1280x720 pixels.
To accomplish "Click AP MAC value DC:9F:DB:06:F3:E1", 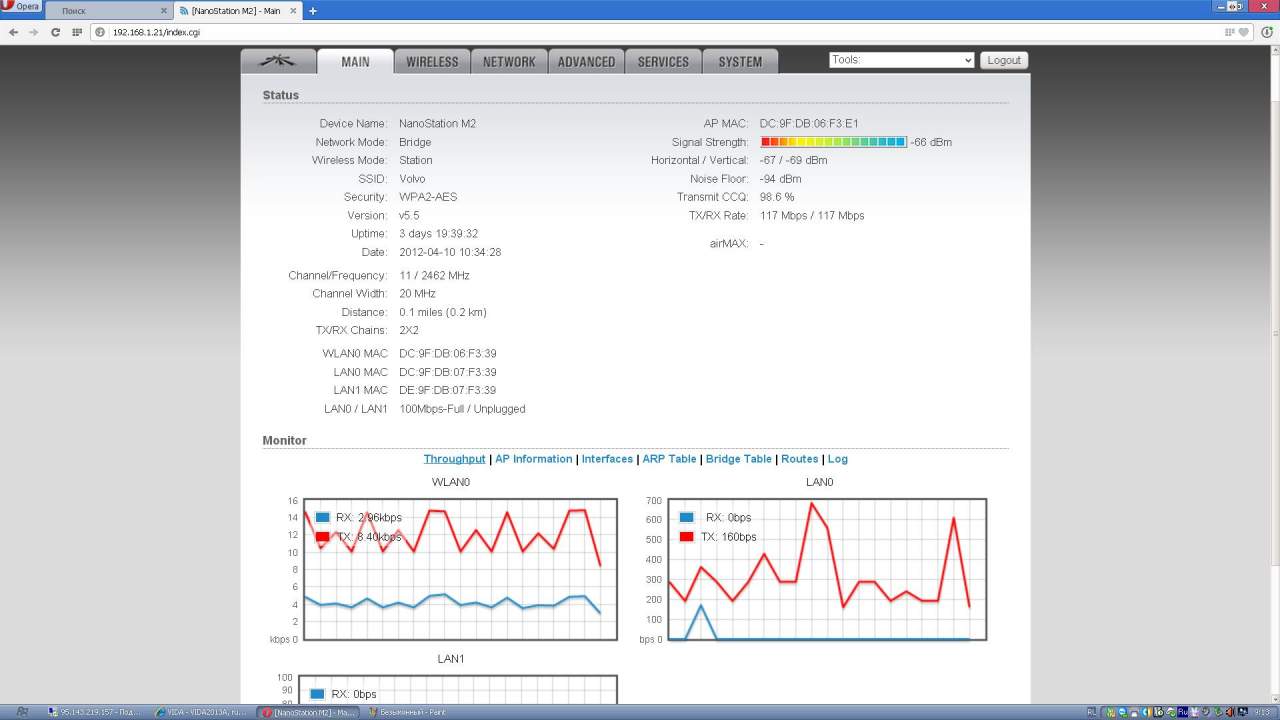I will coord(809,124).
